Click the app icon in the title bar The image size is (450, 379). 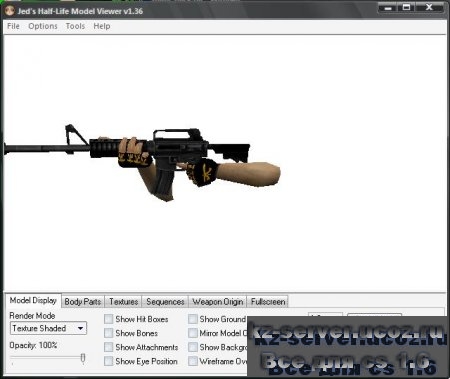pos(9,11)
